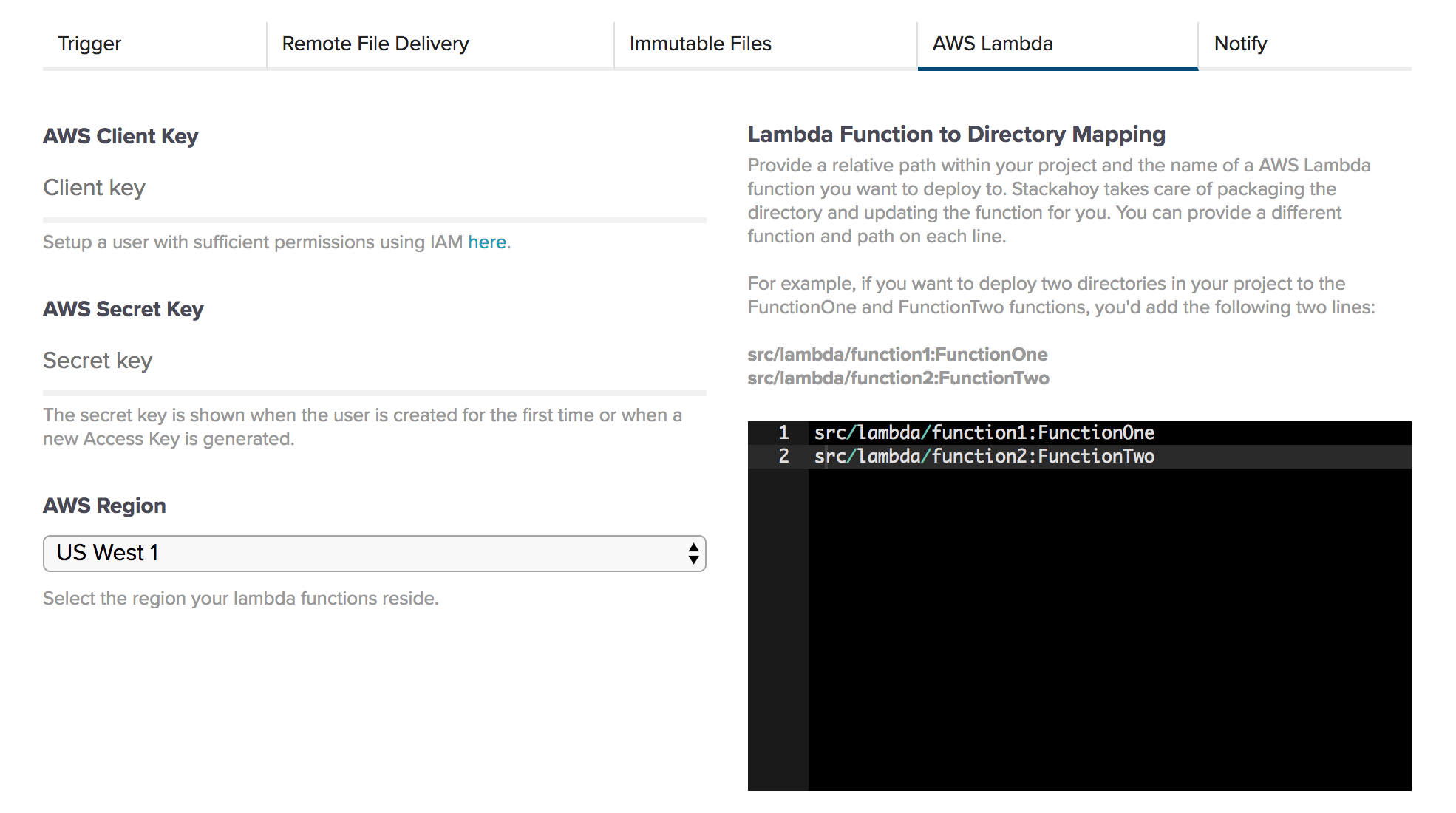Open the AWS Region dropdown
1456x813 pixels.
pos(374,554)
